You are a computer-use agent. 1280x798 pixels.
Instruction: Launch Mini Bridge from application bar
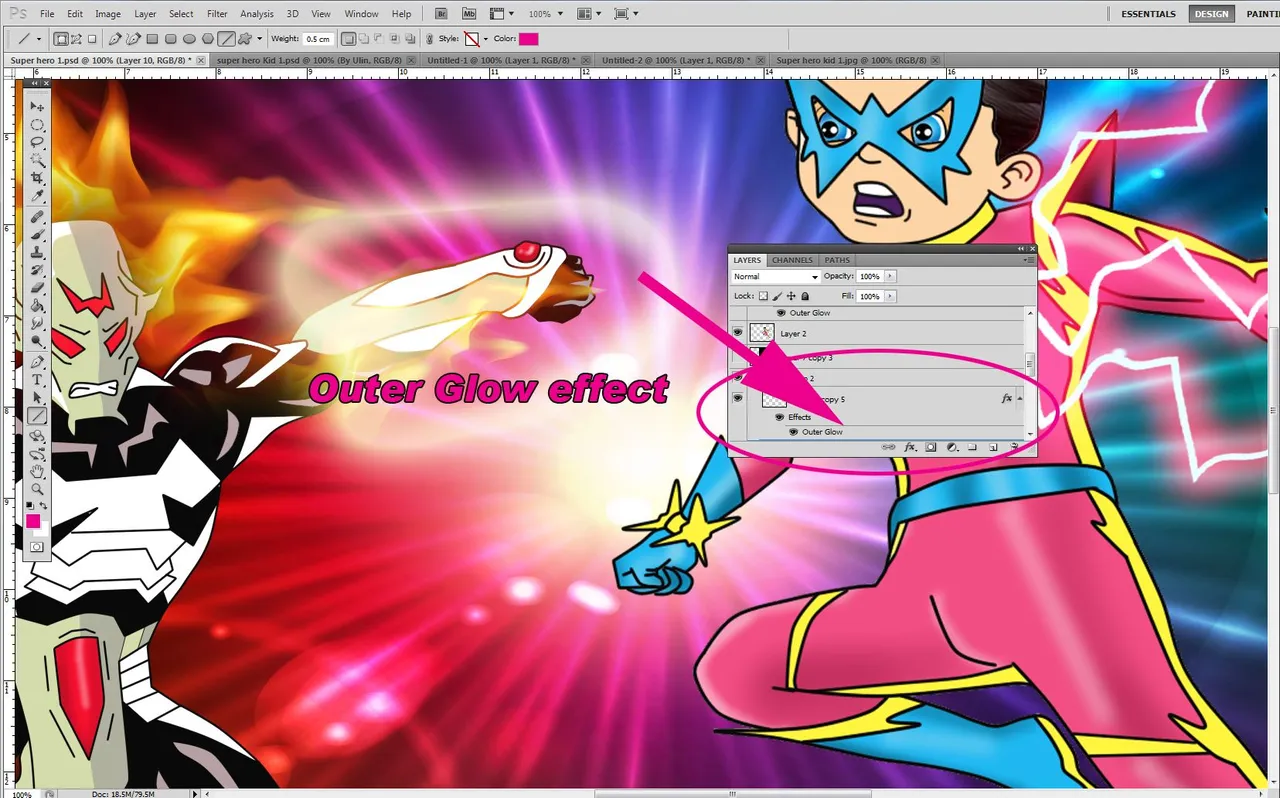(468, 14)
